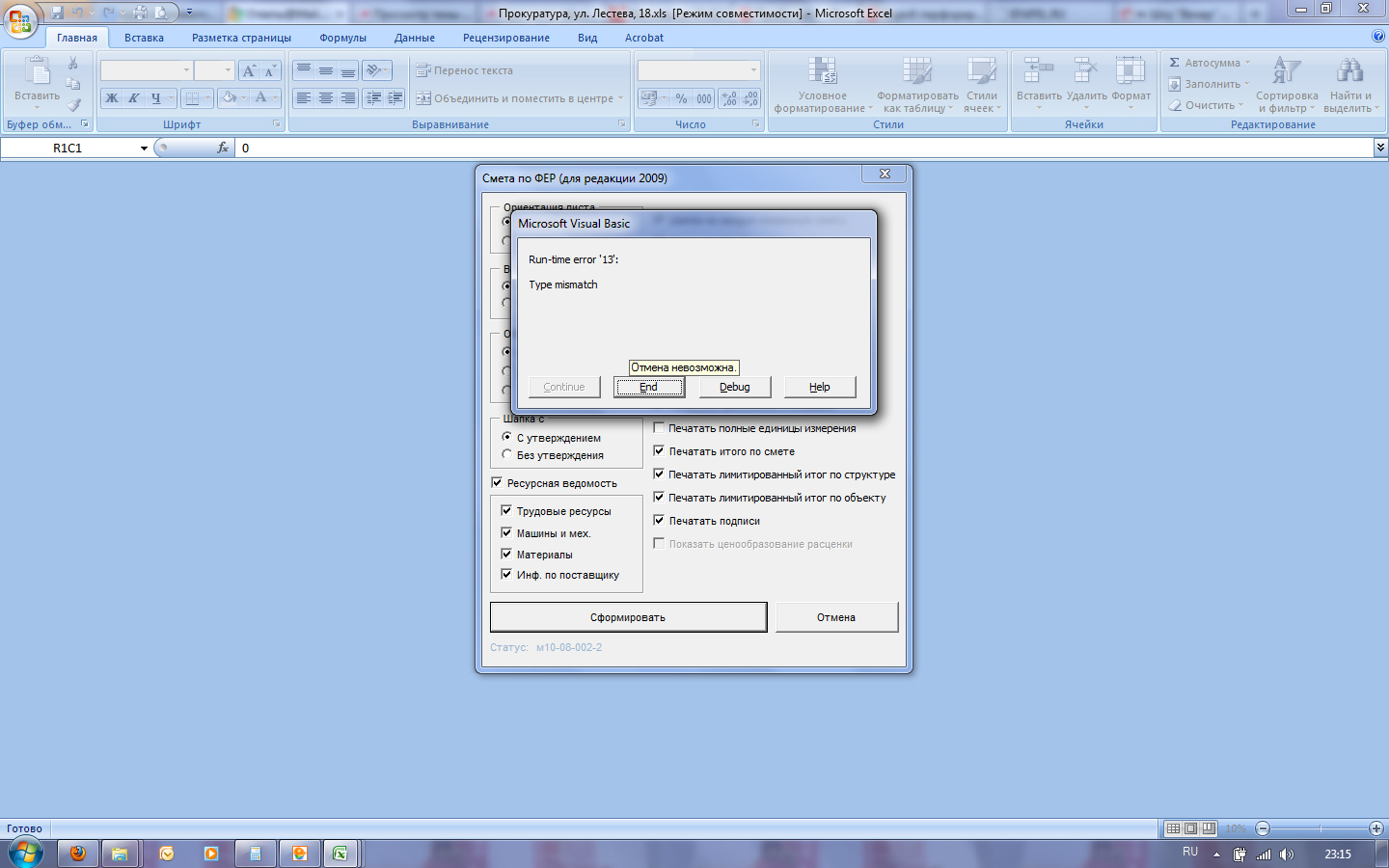Click the increase font size icon
This screenshot has height=868, width=1389.
click(249, 70)
